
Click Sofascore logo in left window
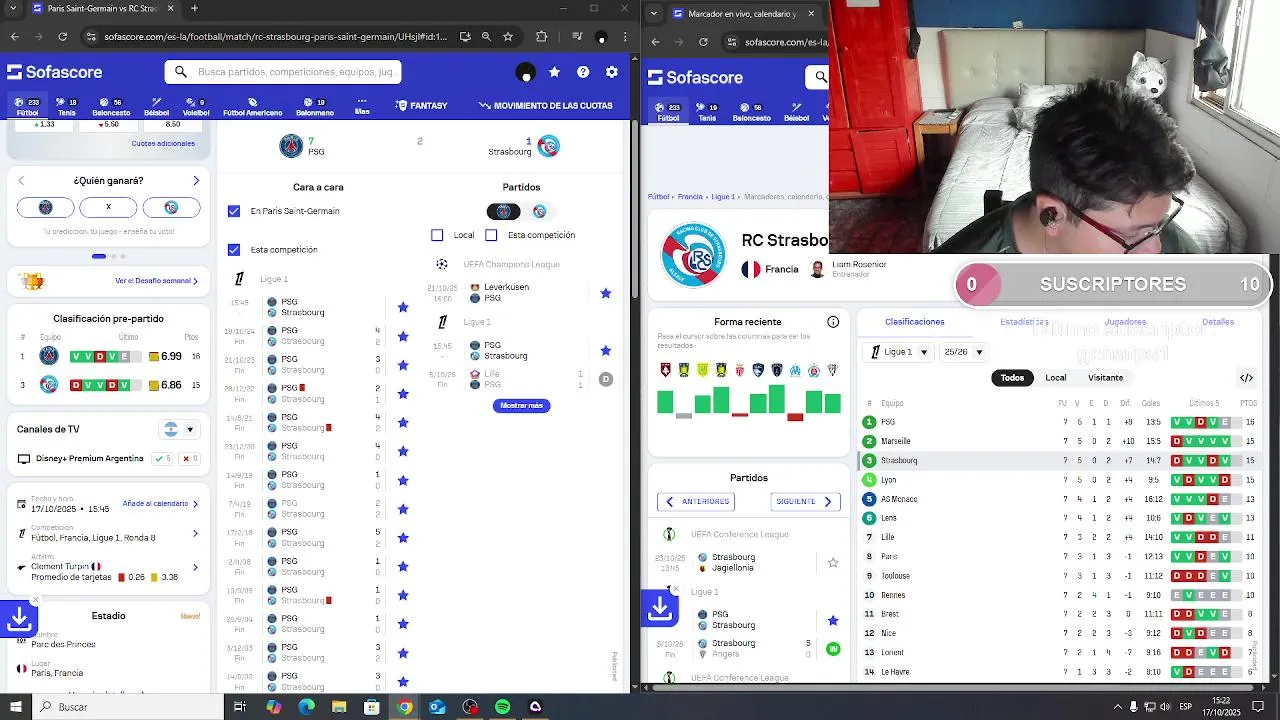coord(55,72)
